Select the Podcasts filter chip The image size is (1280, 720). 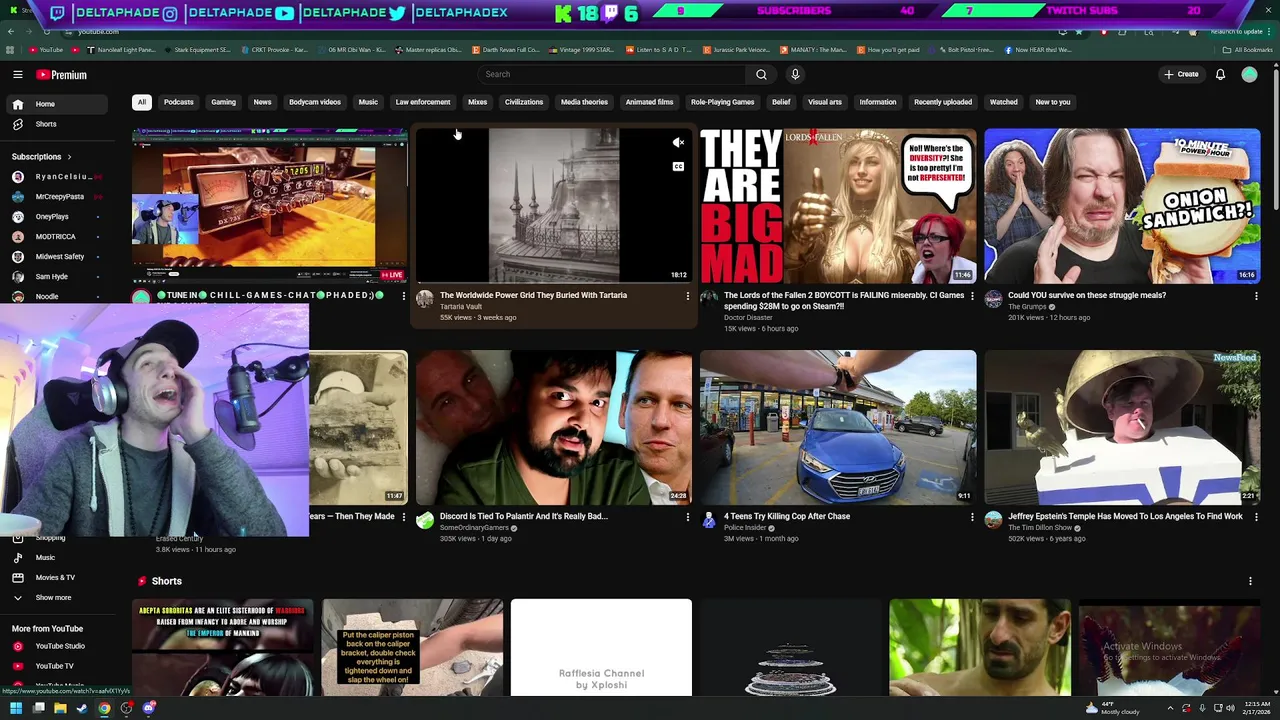click(179, 102)
